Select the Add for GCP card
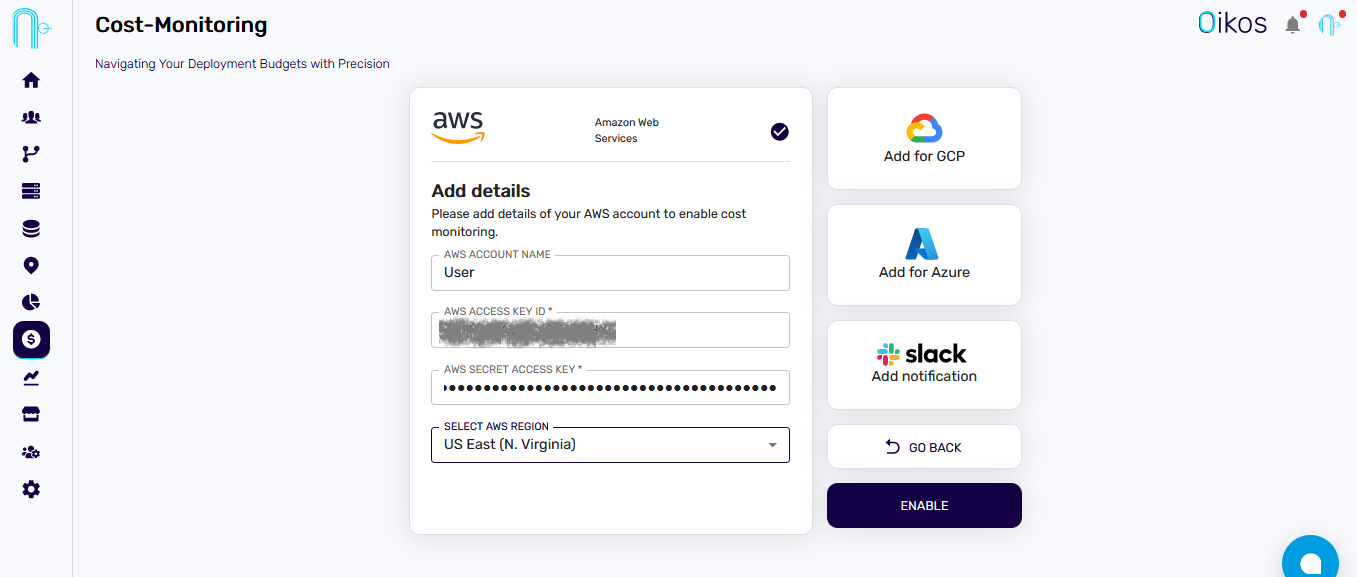 [x=923, y=138]
